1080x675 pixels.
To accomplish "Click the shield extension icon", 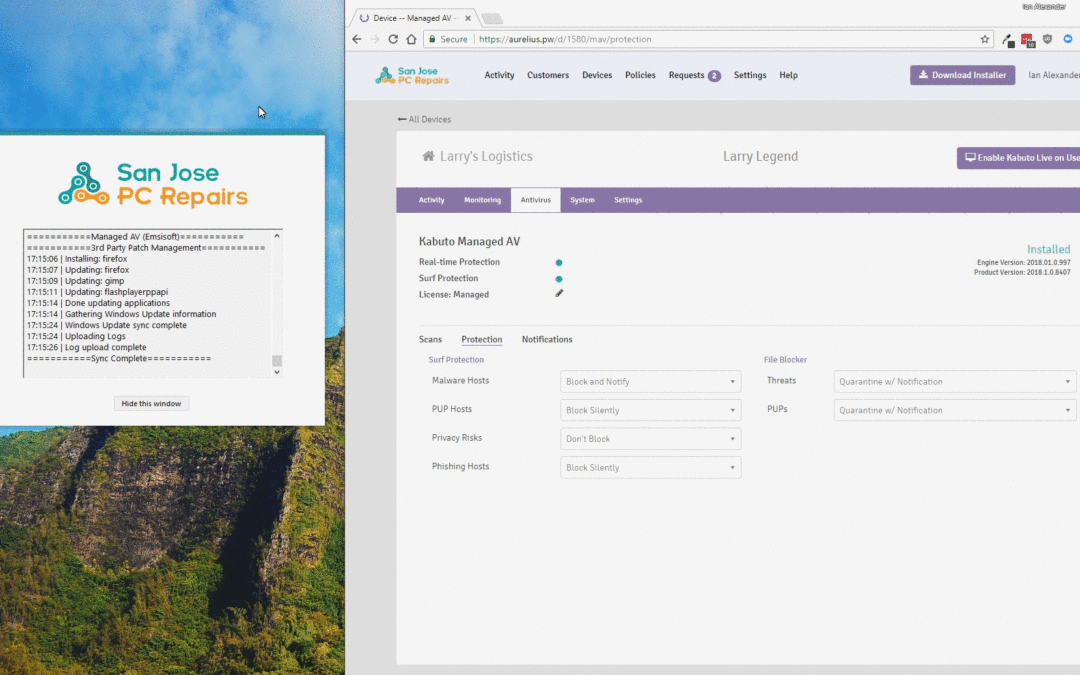I will point(1047,39).
